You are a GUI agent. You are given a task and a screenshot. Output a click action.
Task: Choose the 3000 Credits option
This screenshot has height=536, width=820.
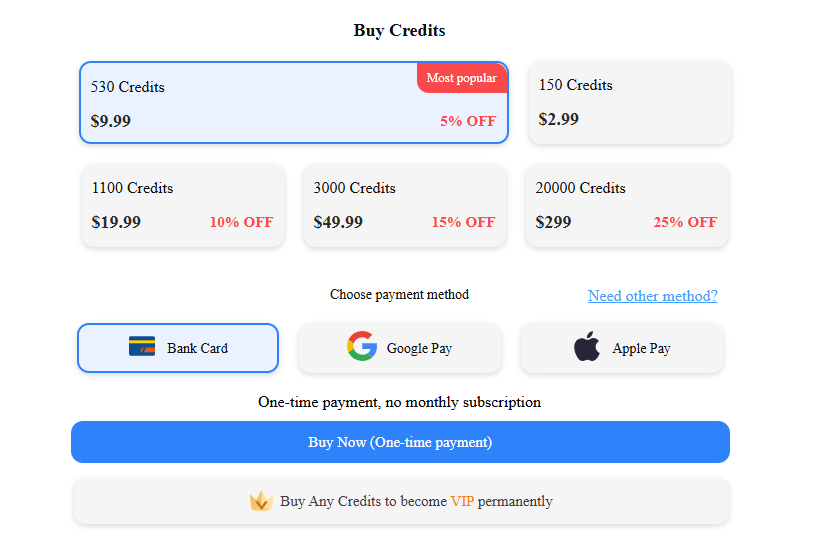(405, 206)
